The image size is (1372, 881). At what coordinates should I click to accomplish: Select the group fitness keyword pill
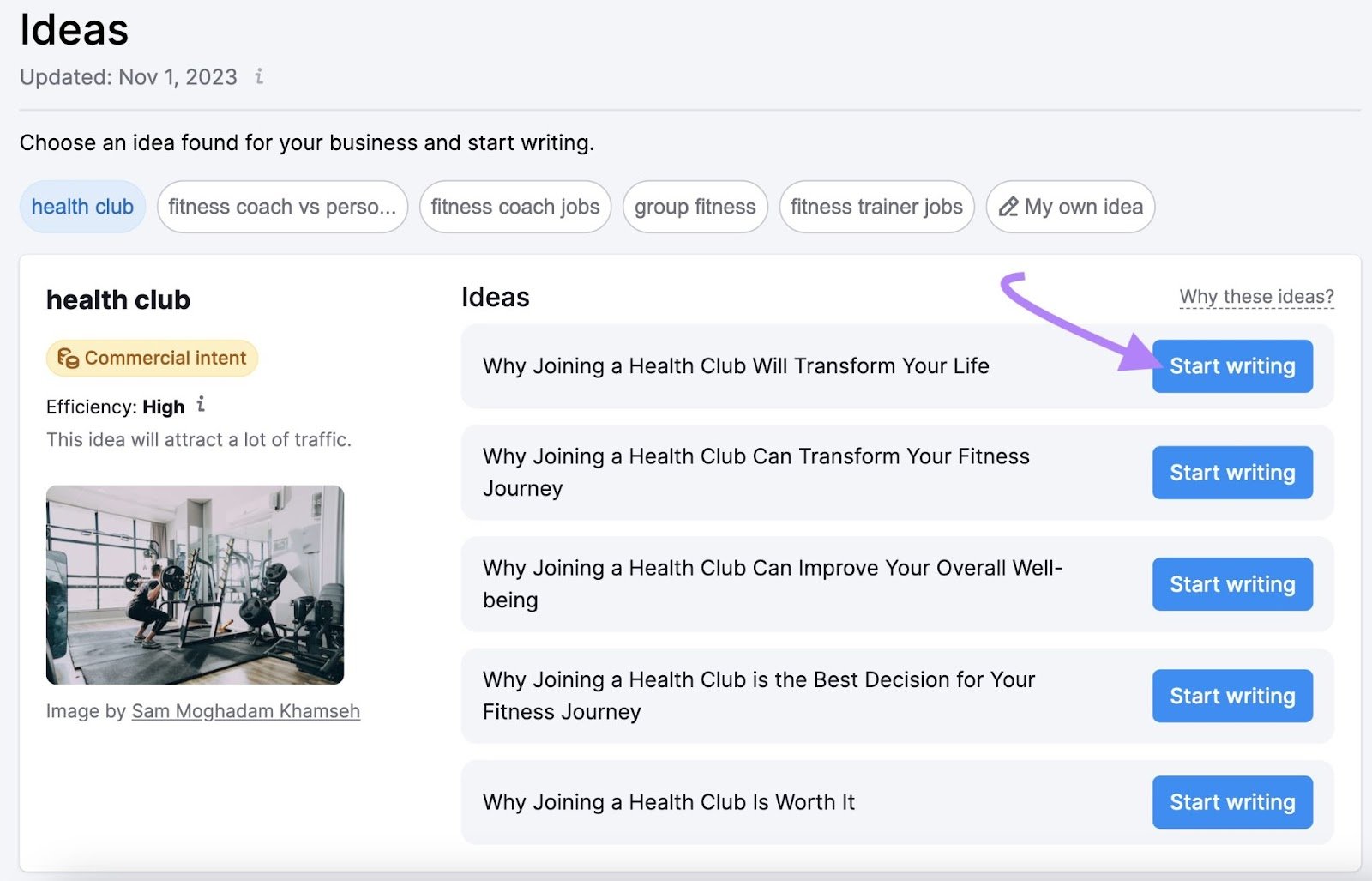pos(695,206)
